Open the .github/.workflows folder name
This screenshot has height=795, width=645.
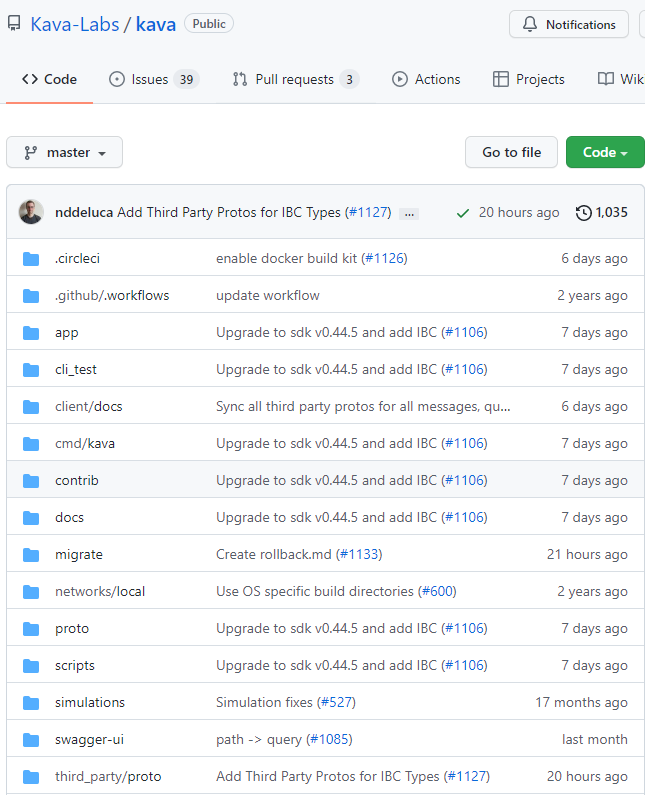[112, 296]
